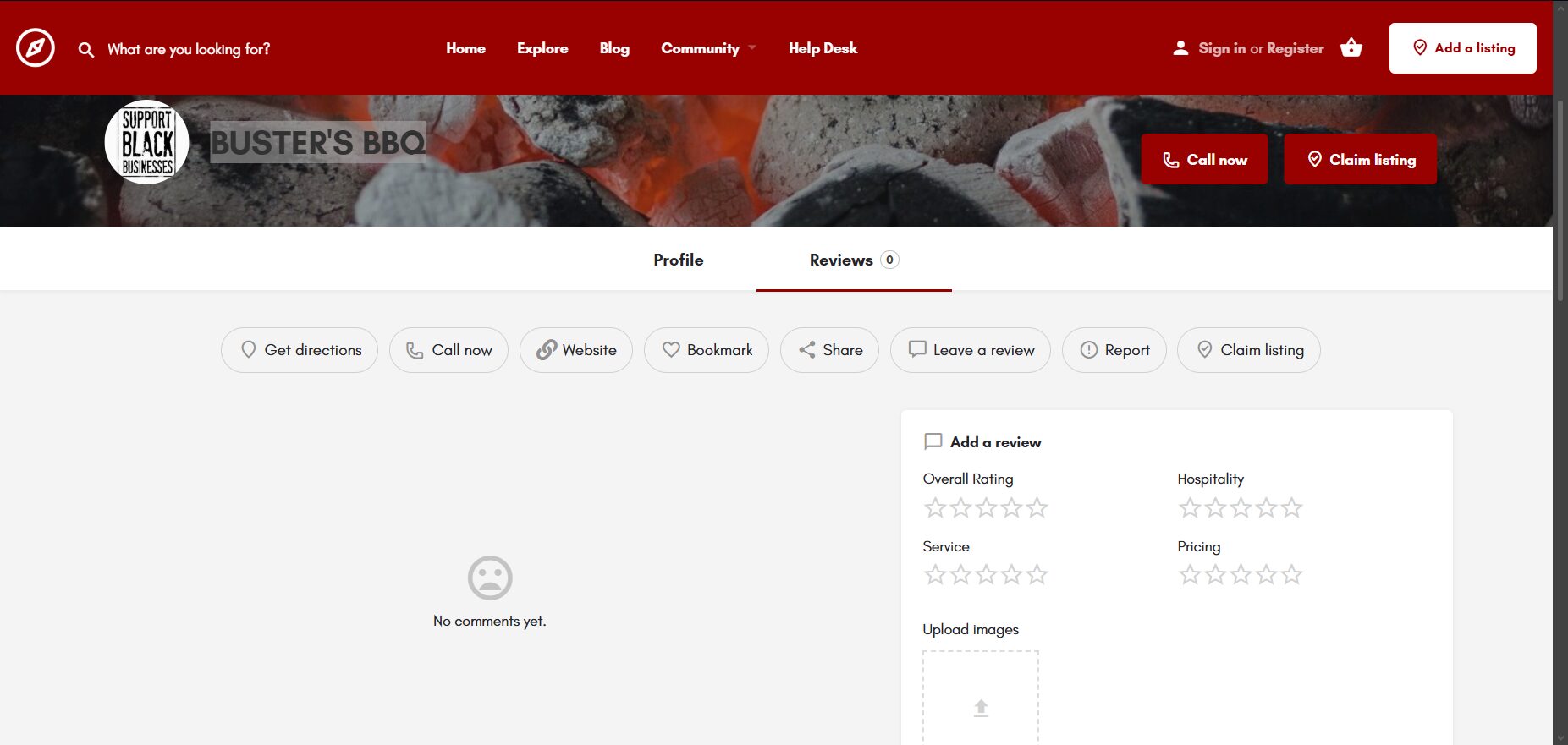The height and width of the screenshot is (745, 1568).
Task: Open the shopping basket icon
Action: click(1351, 48)
